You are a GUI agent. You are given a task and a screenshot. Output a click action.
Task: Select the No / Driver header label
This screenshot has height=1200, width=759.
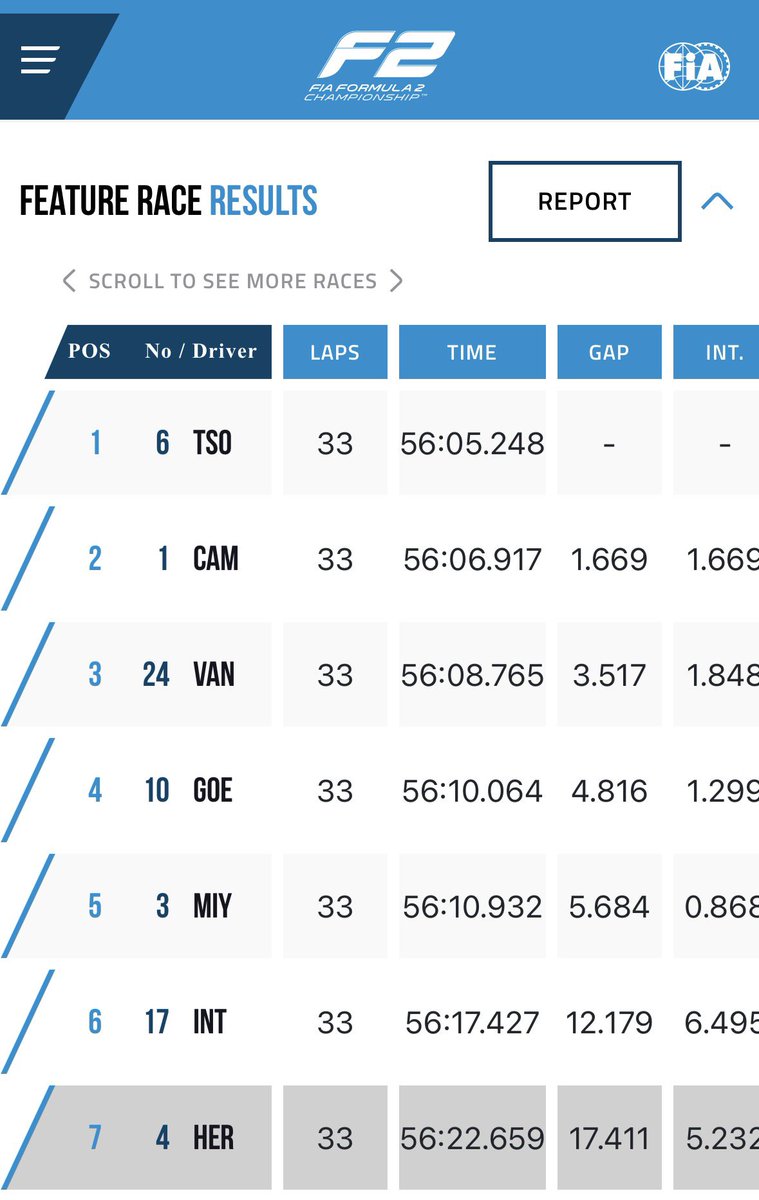click(201, 351)
